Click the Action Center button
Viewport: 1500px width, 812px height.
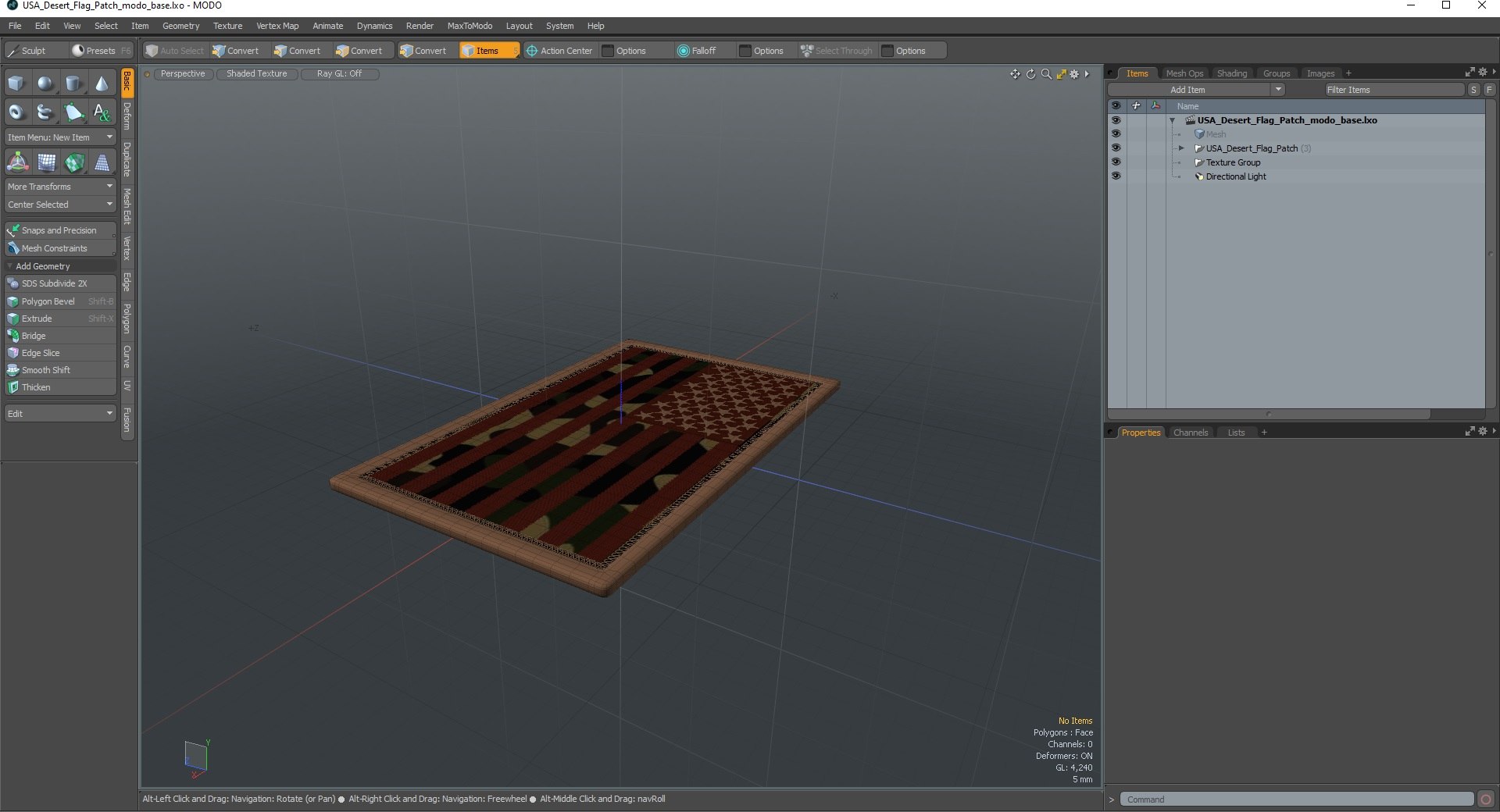[x=559, y=51]
